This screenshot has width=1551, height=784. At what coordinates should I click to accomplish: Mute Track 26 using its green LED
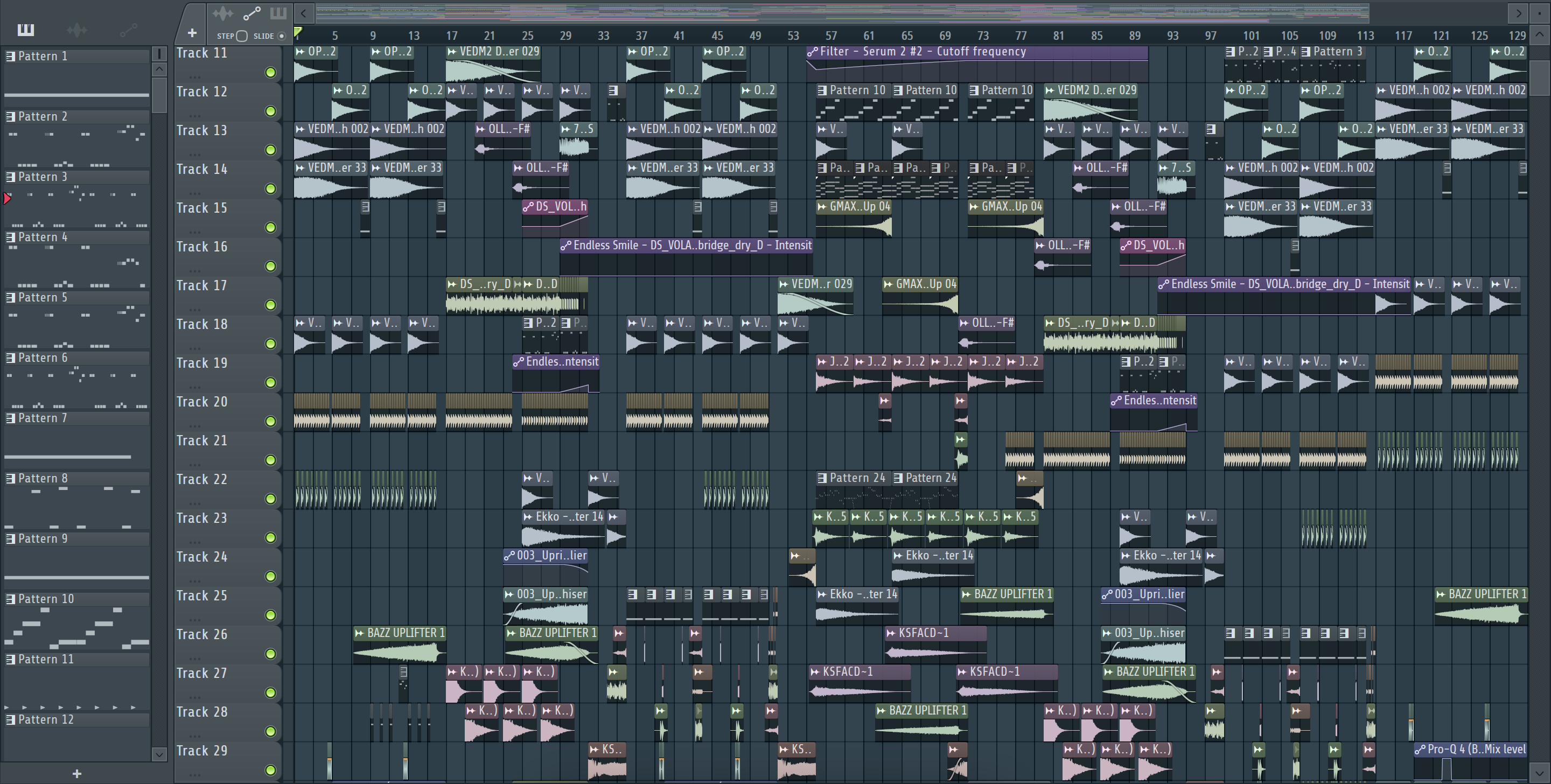point(271,653)
